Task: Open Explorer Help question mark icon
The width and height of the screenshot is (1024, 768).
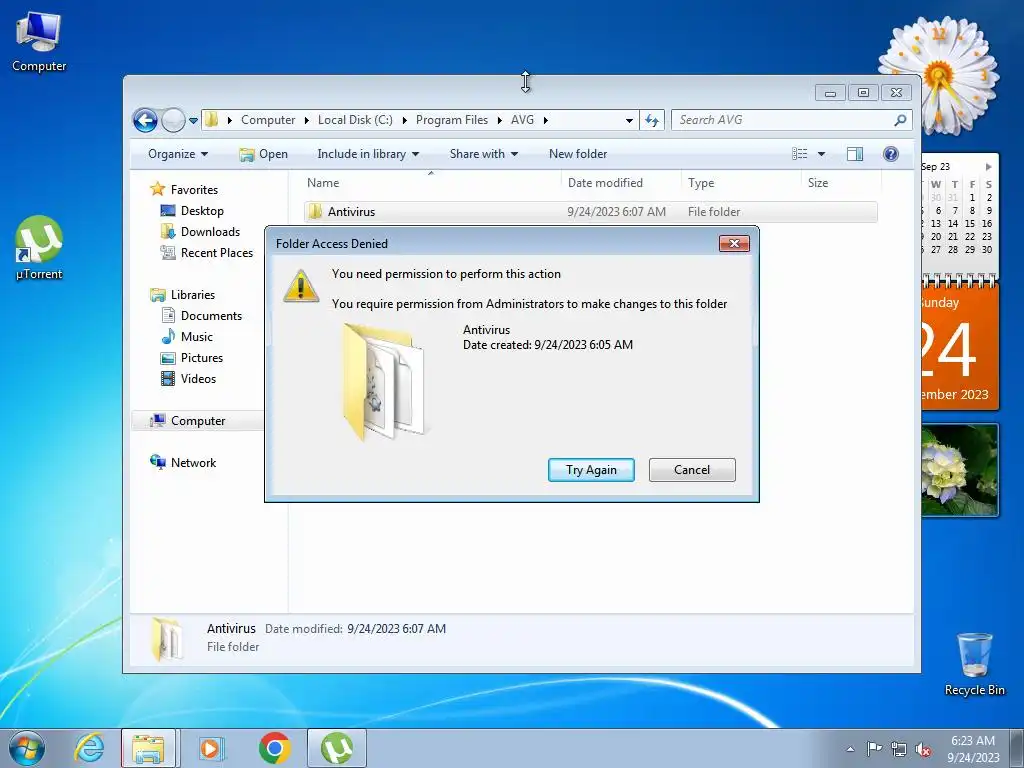Action: point(891,154)
